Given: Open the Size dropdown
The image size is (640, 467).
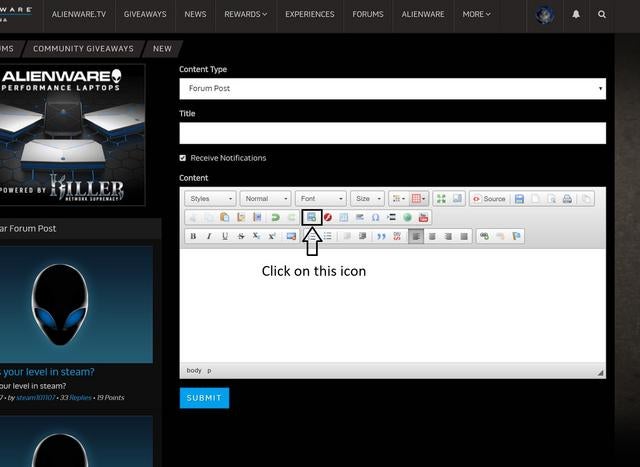Looking at the screenshot, I should coord(367,199).
